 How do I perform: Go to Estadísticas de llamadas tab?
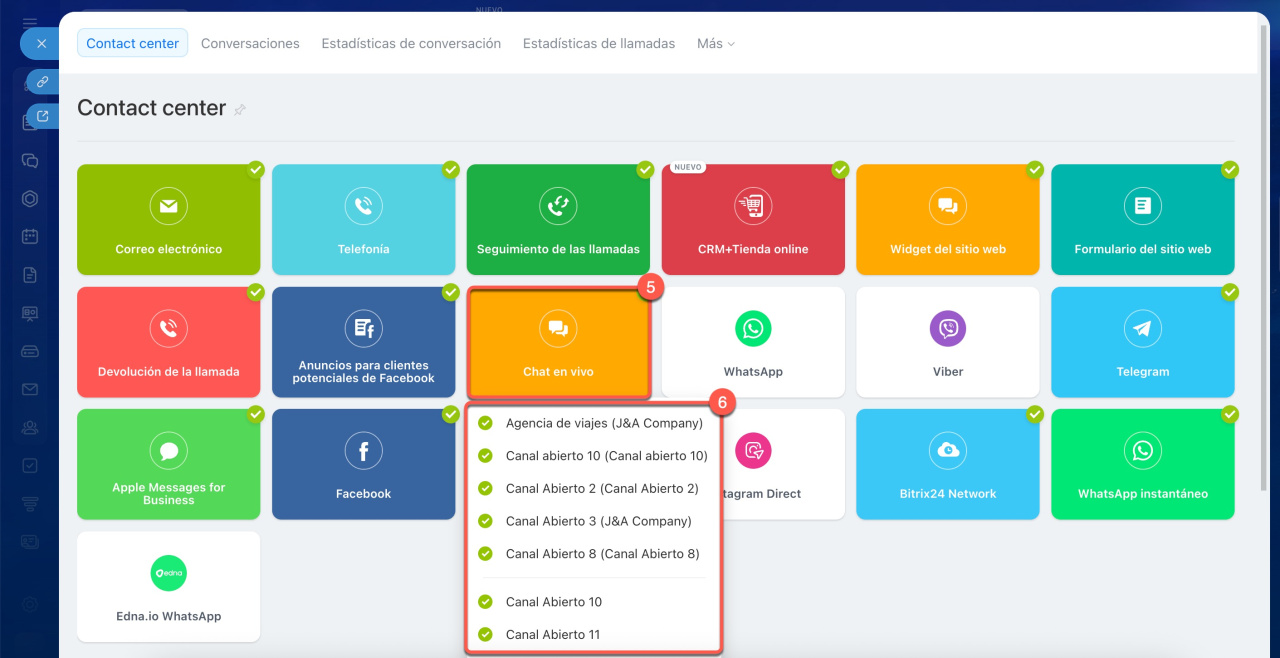pos(598,44)
